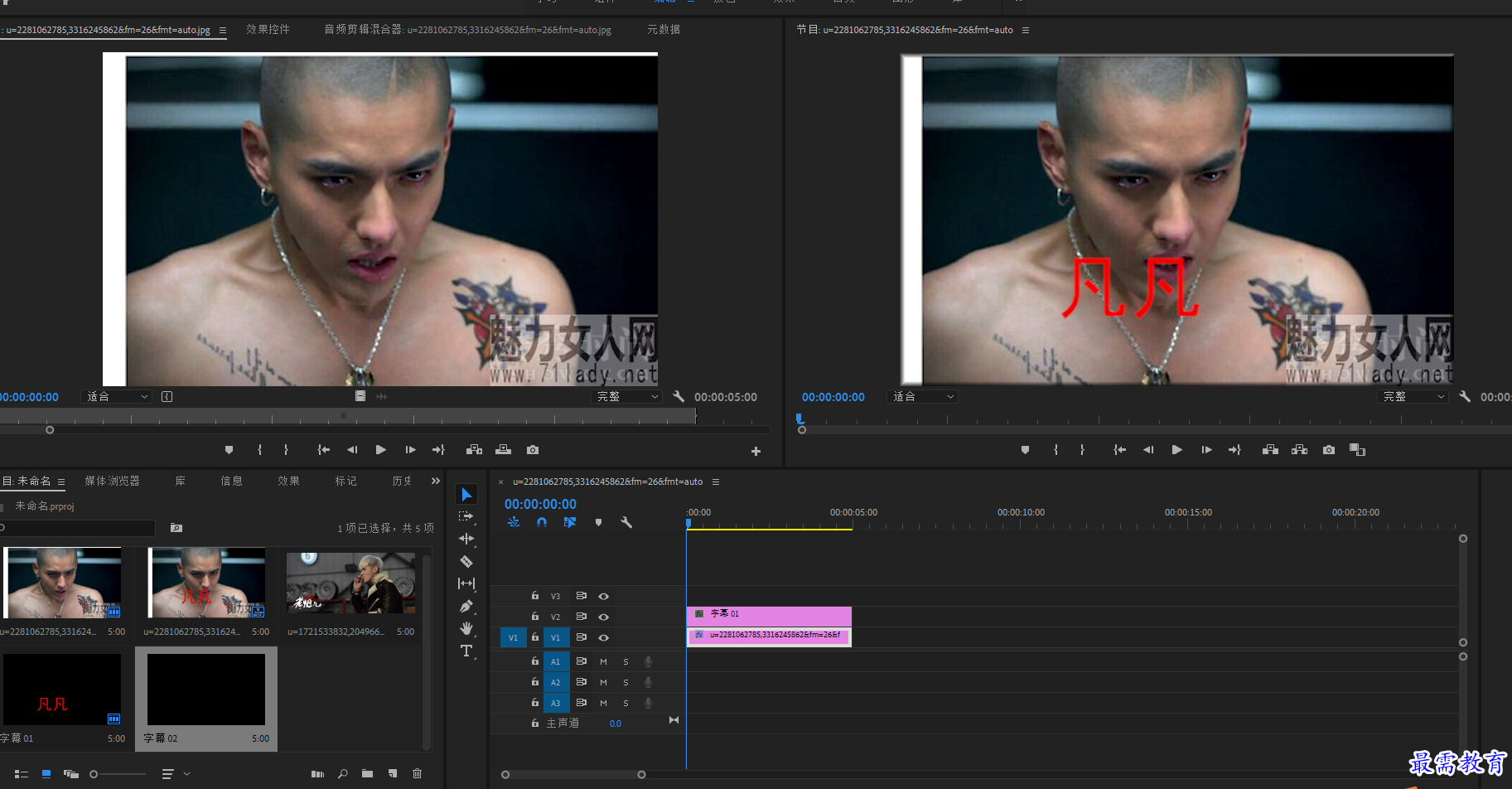Select the Type tool
The image size is (1512, 789).
(x=466, y=651)
